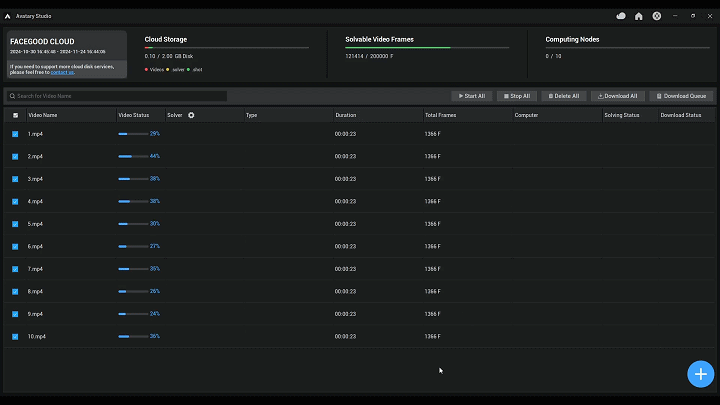Click the Computing Nodes 0 / 10 value

tap(553, 56)
